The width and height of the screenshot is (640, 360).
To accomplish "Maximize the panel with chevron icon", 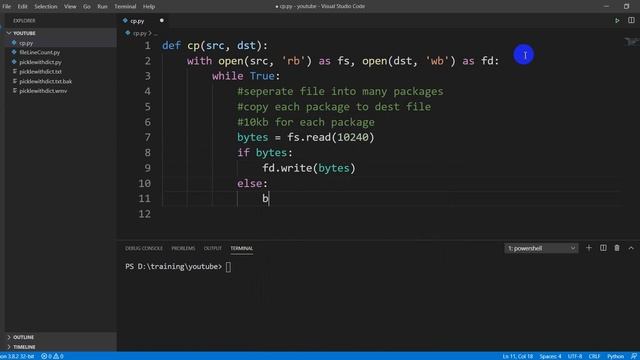I will click(x=631, y=248).
